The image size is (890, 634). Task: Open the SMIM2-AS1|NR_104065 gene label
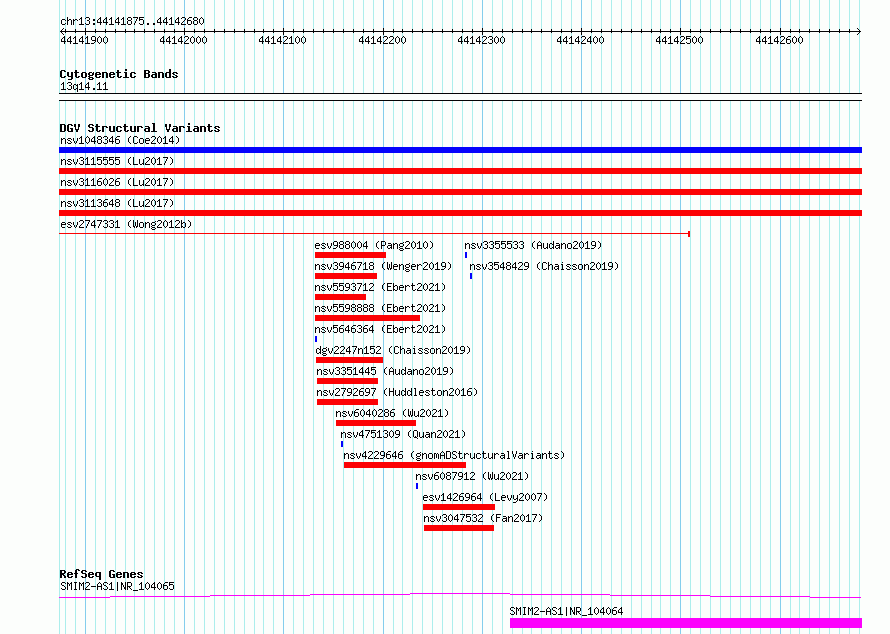point(117,586)
